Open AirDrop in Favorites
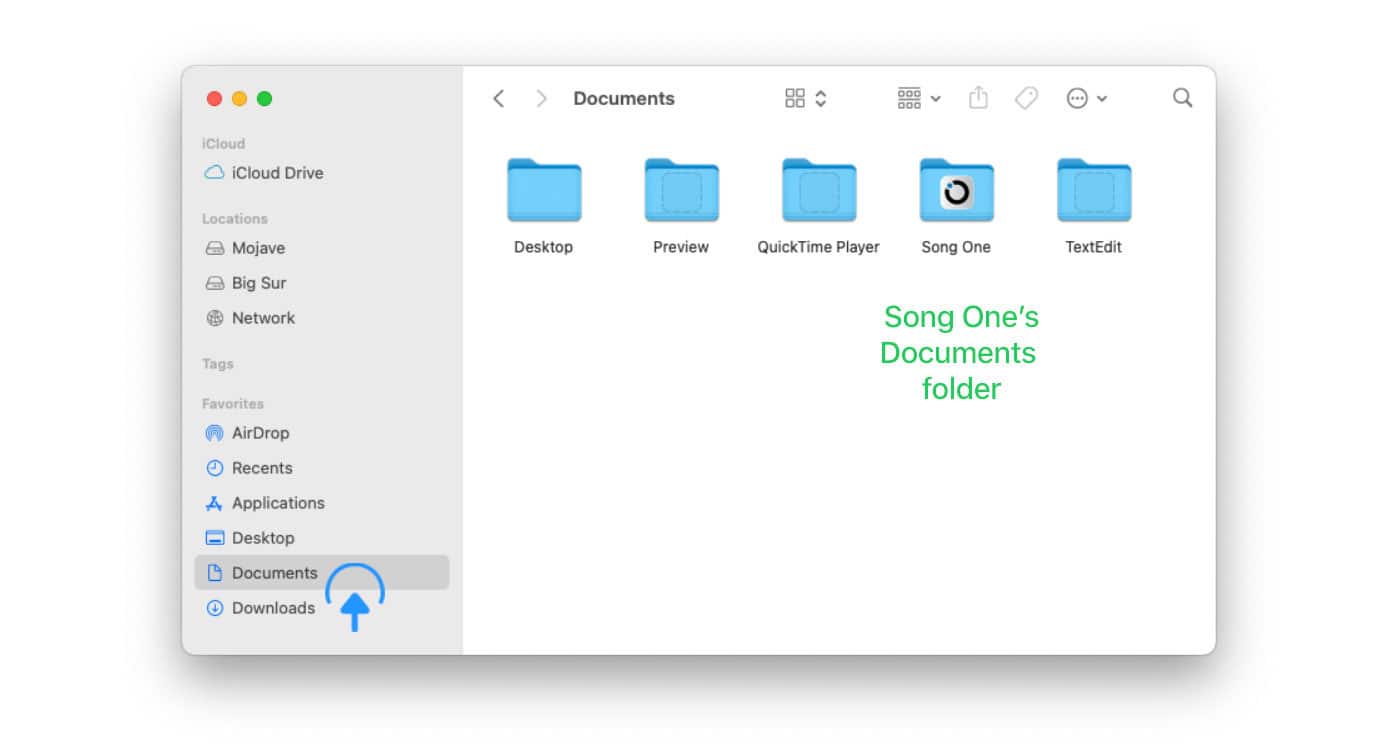The width and height of the screenshot is (1393, 750). point(260,433)
